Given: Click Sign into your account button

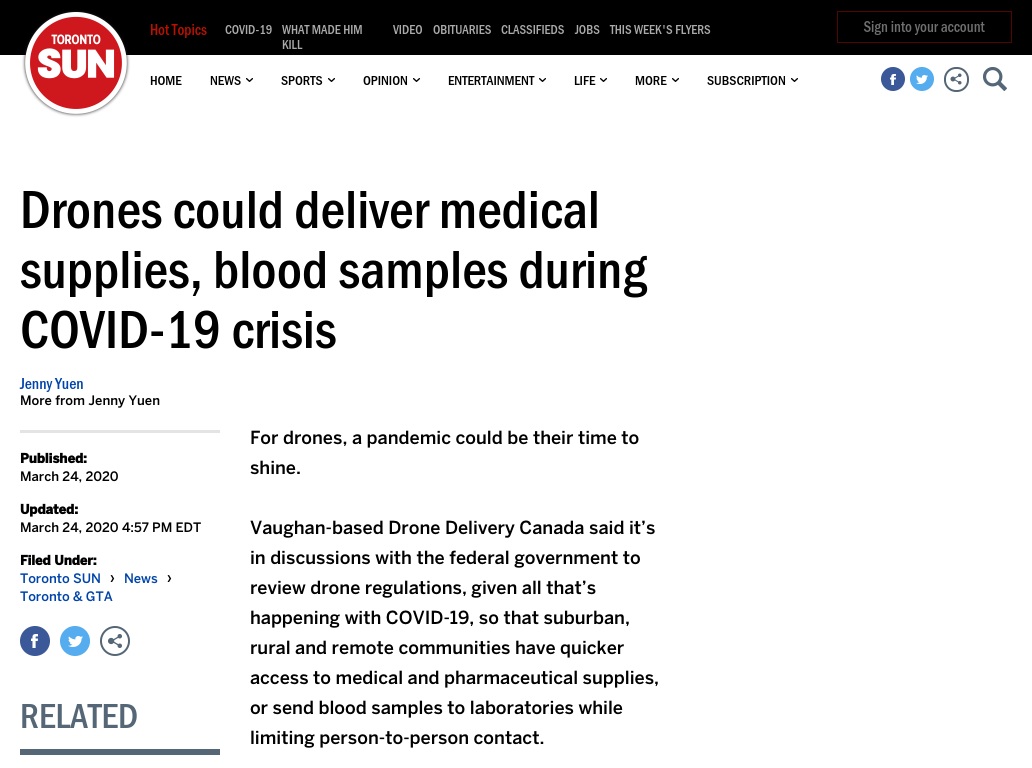Looking at the screenshot, I should coord(924,27).
